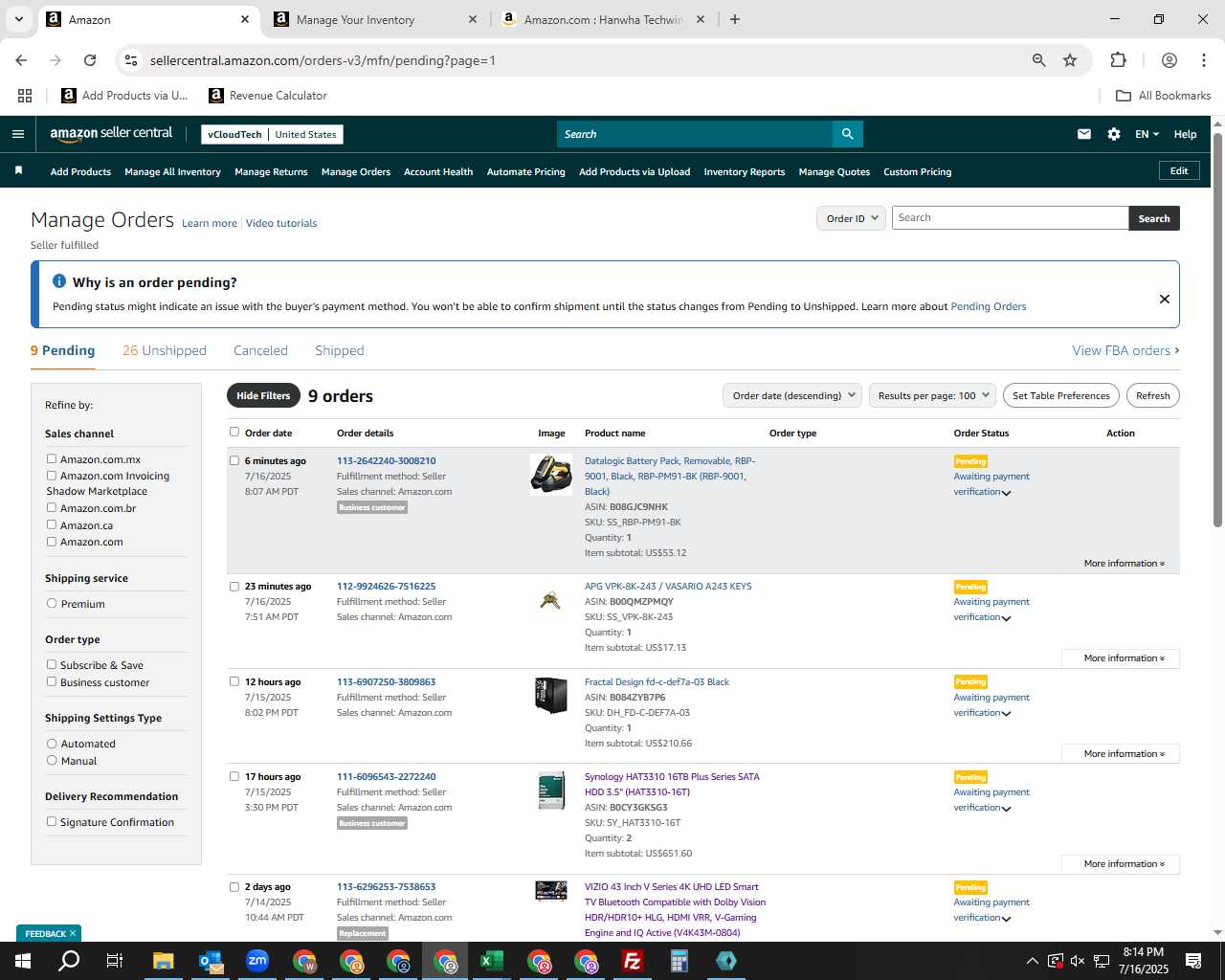1225x980 pixels.
Task: Open Excel from the taskbar
Action: (492, 961)
